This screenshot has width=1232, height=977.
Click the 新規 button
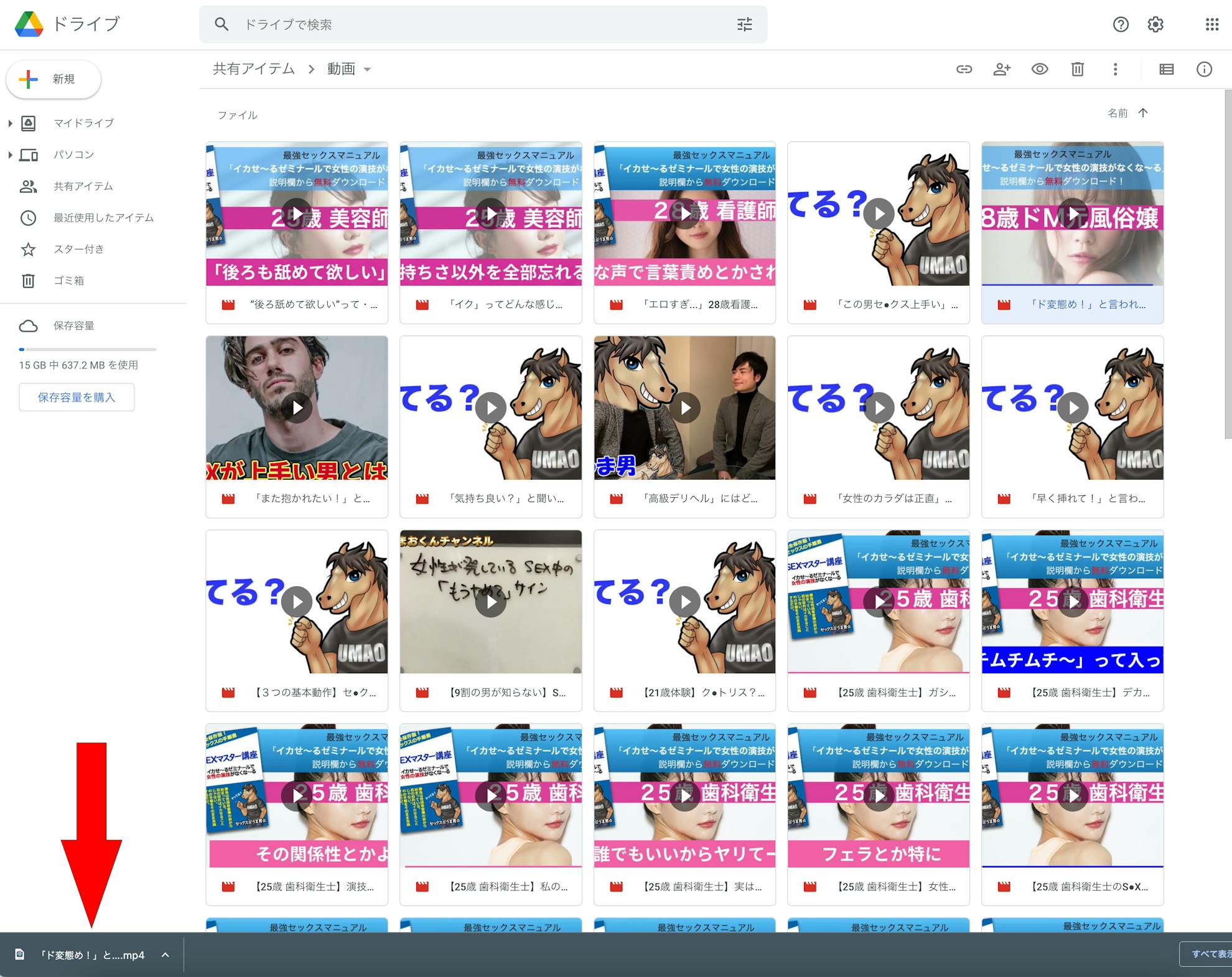[x=54, y=79]
